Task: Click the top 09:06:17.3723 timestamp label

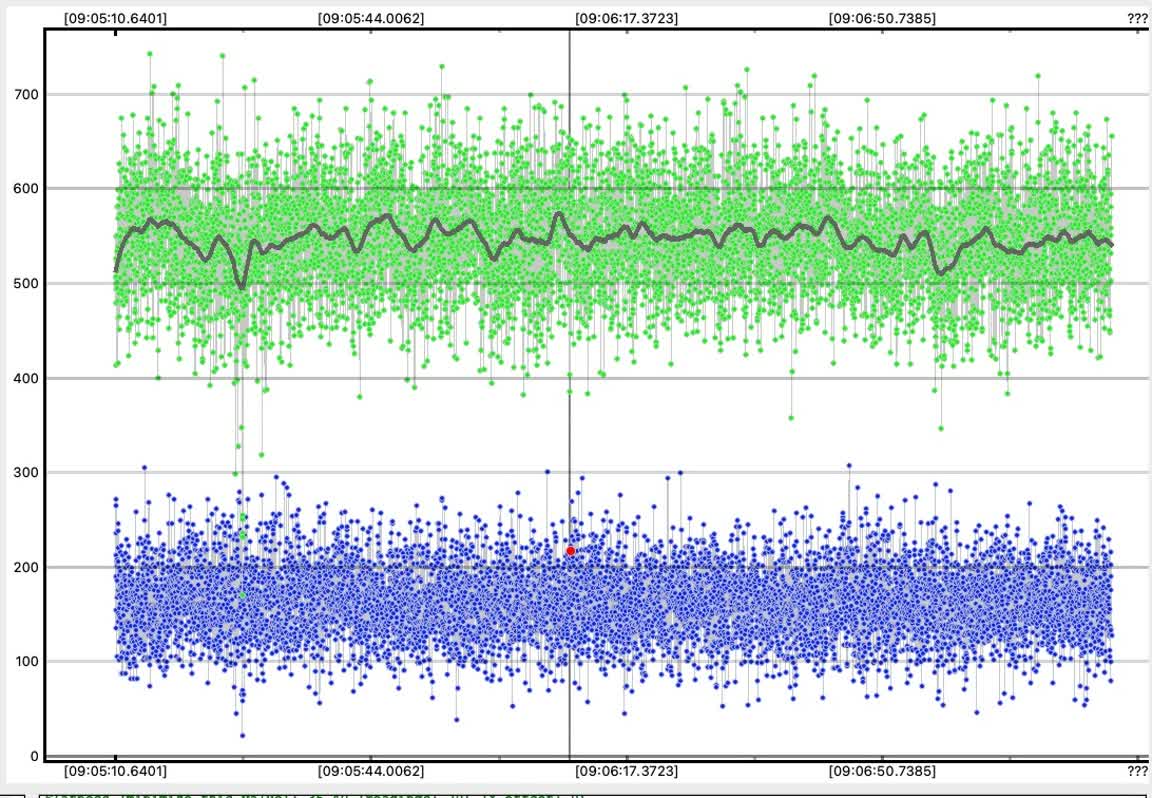Action: (627, 18)
